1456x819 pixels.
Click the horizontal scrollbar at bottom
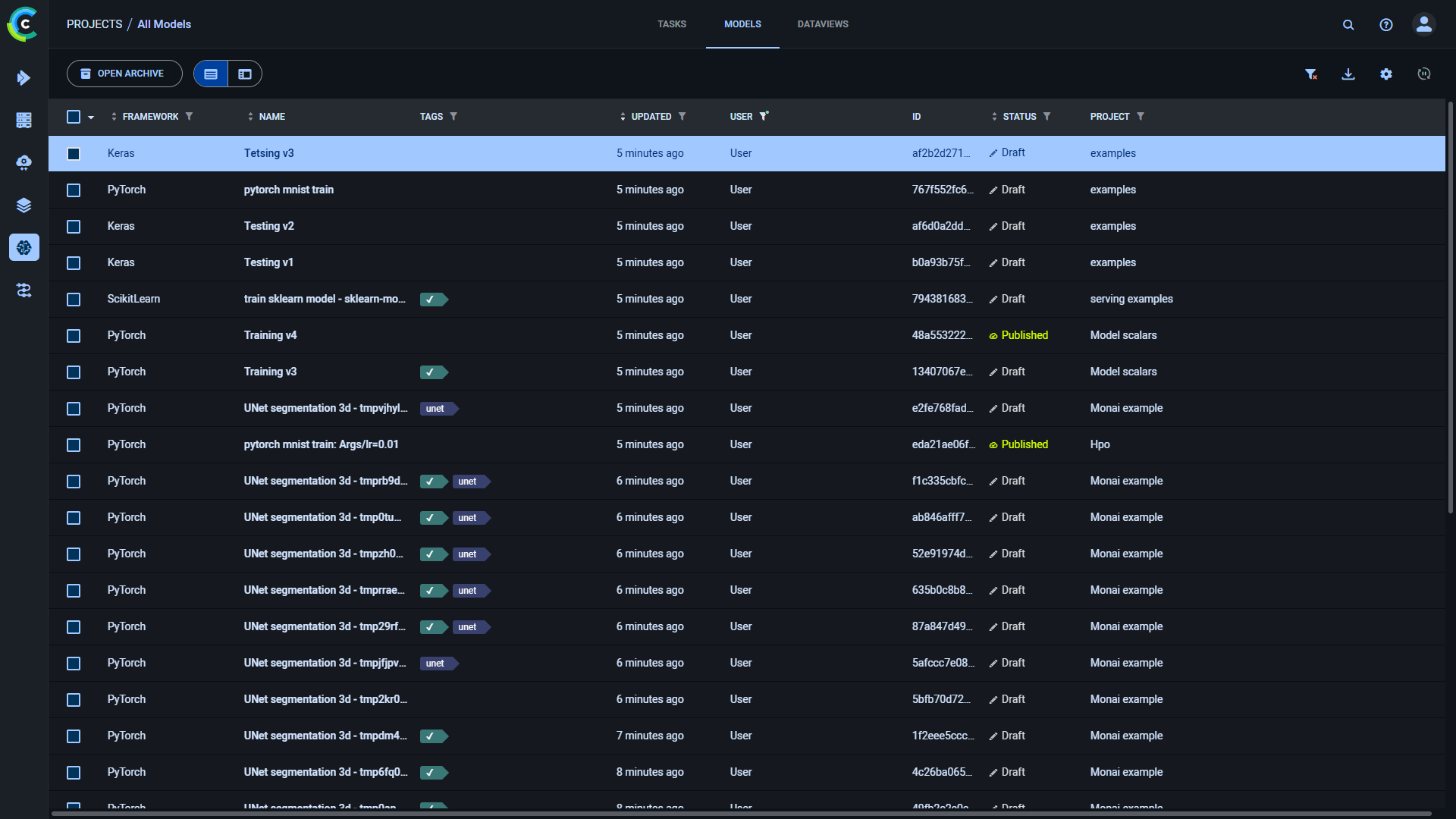pos(740,814)
